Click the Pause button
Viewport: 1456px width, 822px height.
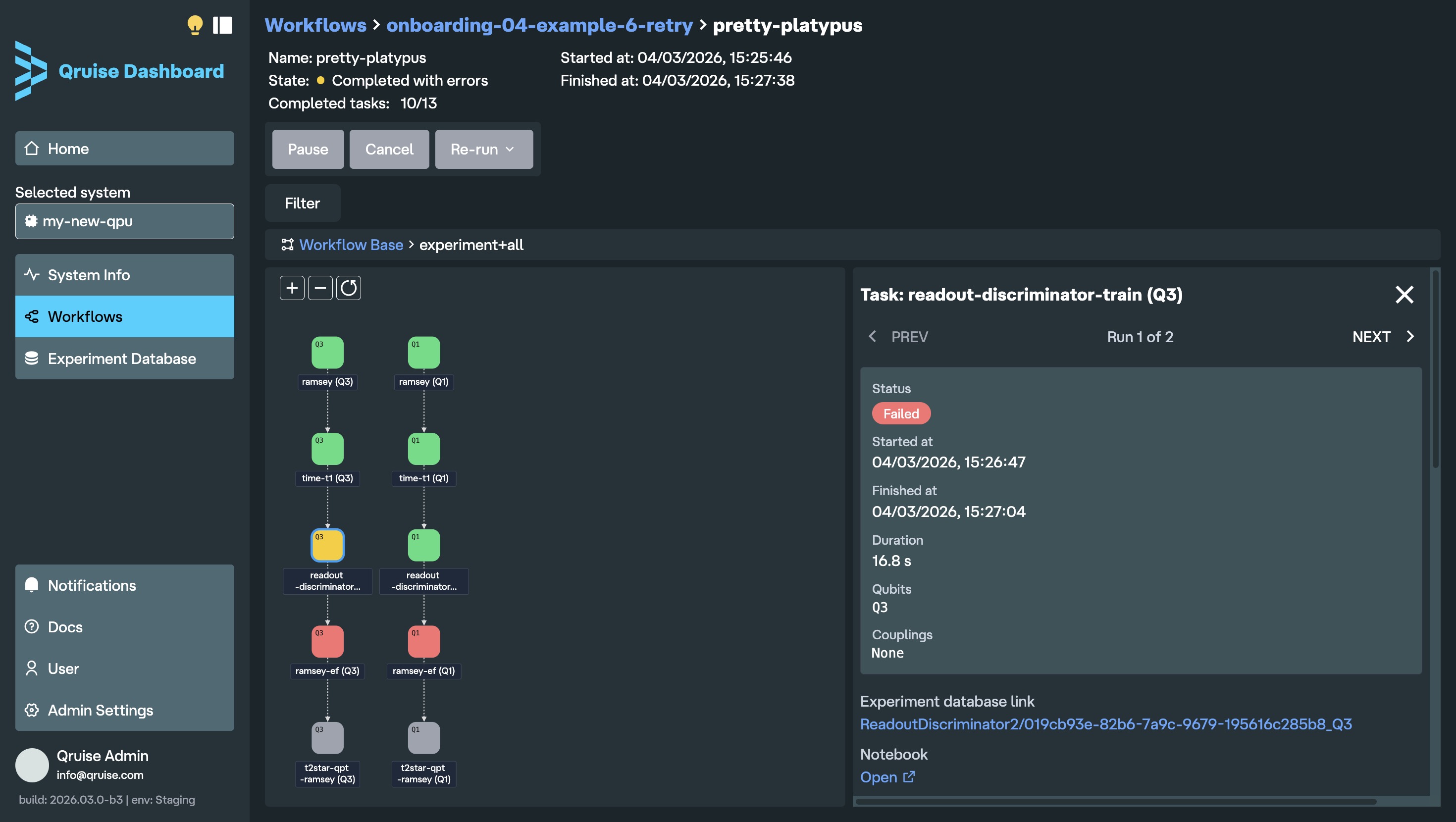308,149
